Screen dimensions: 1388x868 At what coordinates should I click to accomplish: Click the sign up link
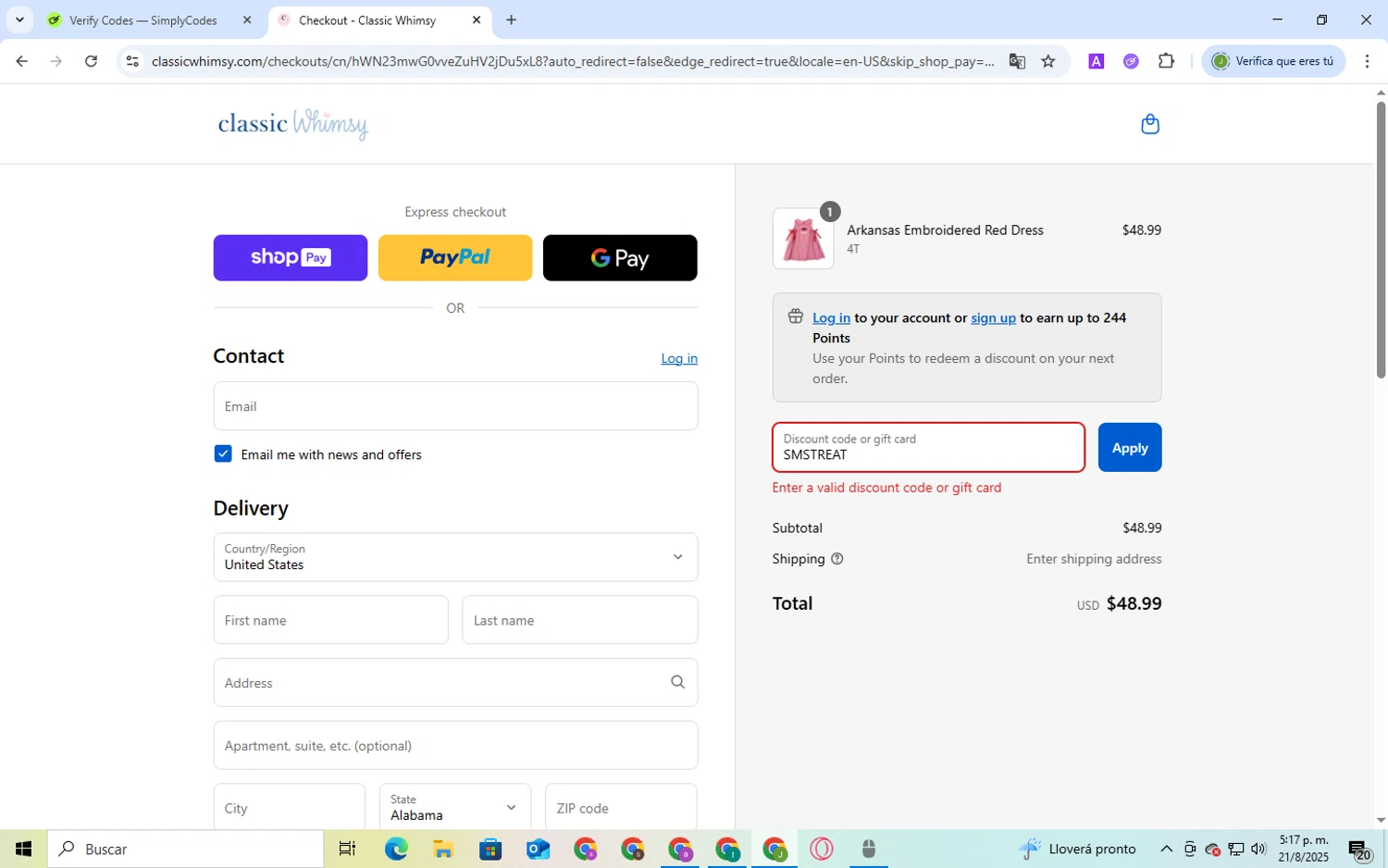point(993,317)
